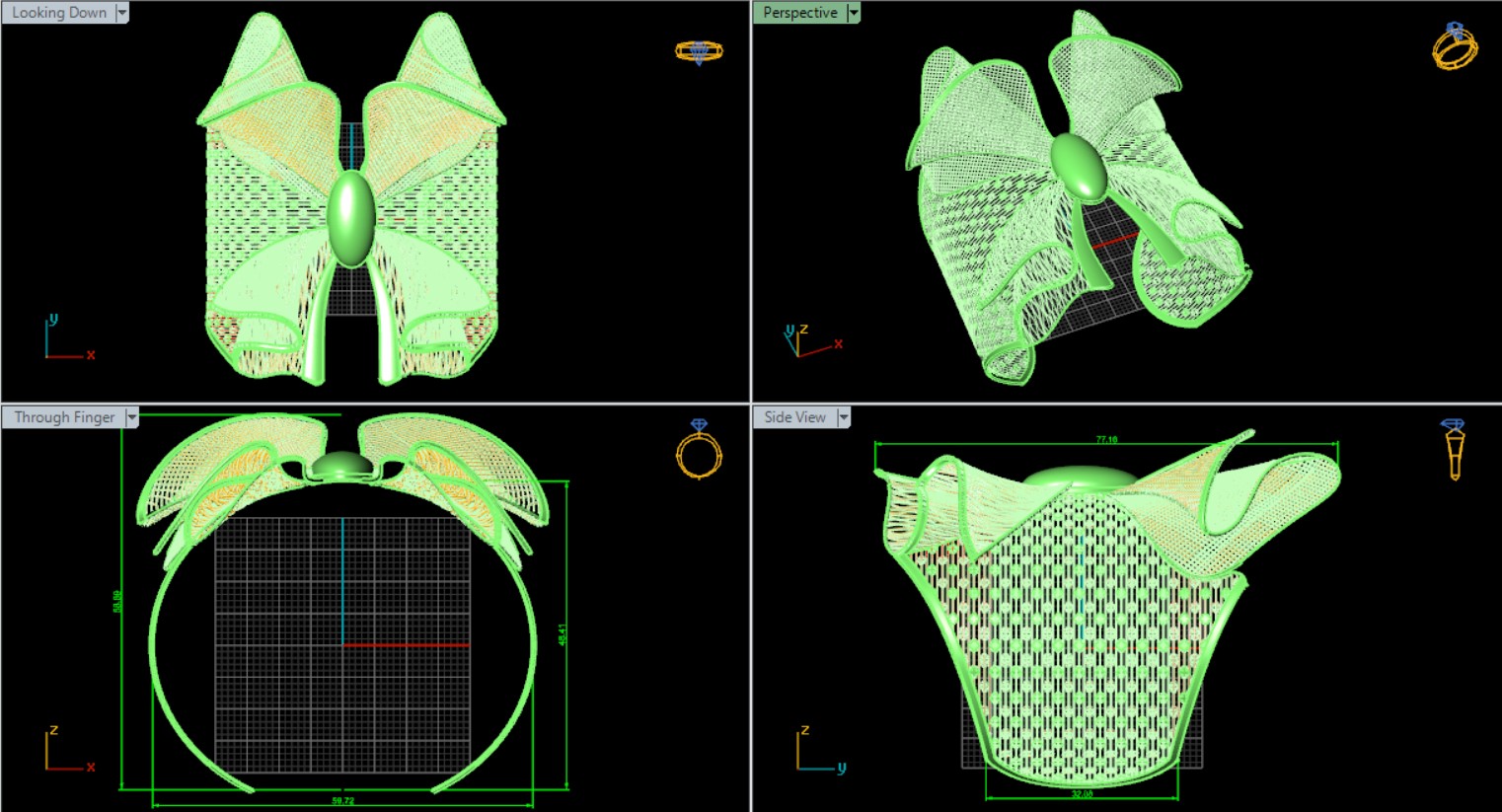Image resolution: width=1502 pixels, height=812 pixels.
Task: Open the Looking Down viewport dropdown arrow
Action: point(122,13)
